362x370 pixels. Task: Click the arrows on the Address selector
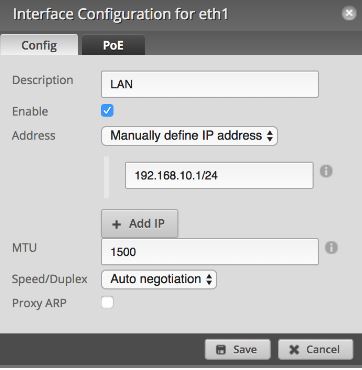[x=270, y=136]
